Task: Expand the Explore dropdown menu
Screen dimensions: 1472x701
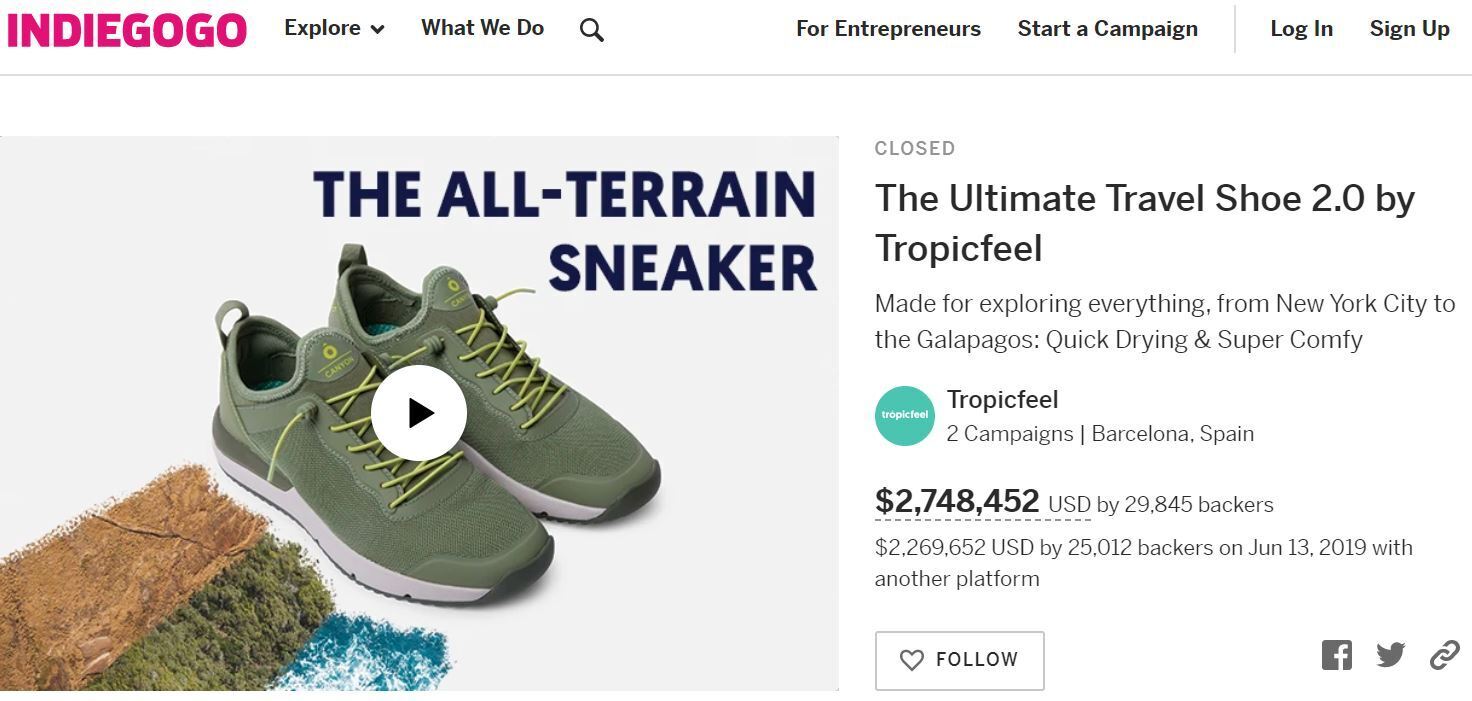Action: point(322,29)
